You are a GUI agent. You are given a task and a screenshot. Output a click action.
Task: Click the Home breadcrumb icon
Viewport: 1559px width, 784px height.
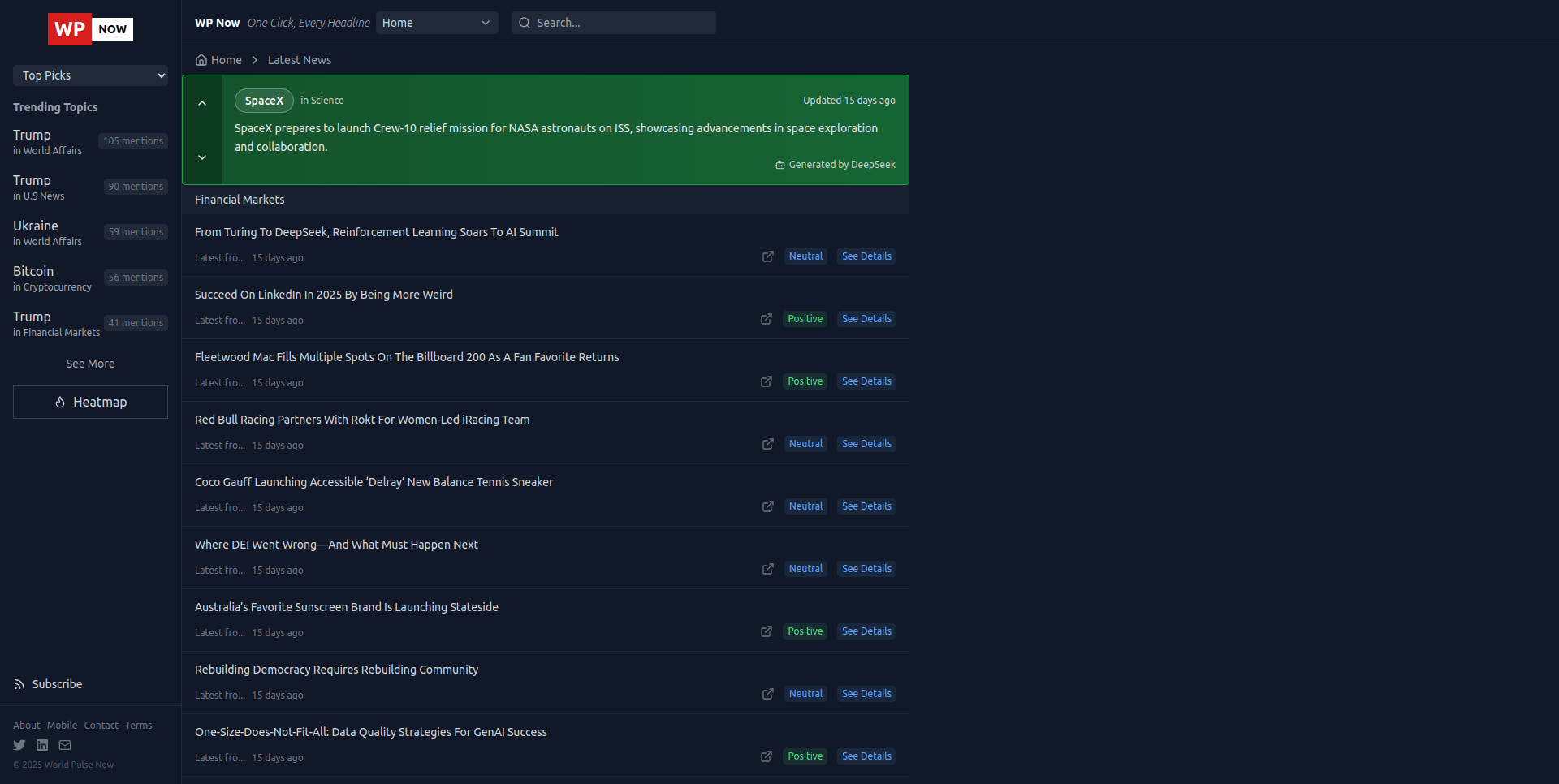click(x=201, y=60)
